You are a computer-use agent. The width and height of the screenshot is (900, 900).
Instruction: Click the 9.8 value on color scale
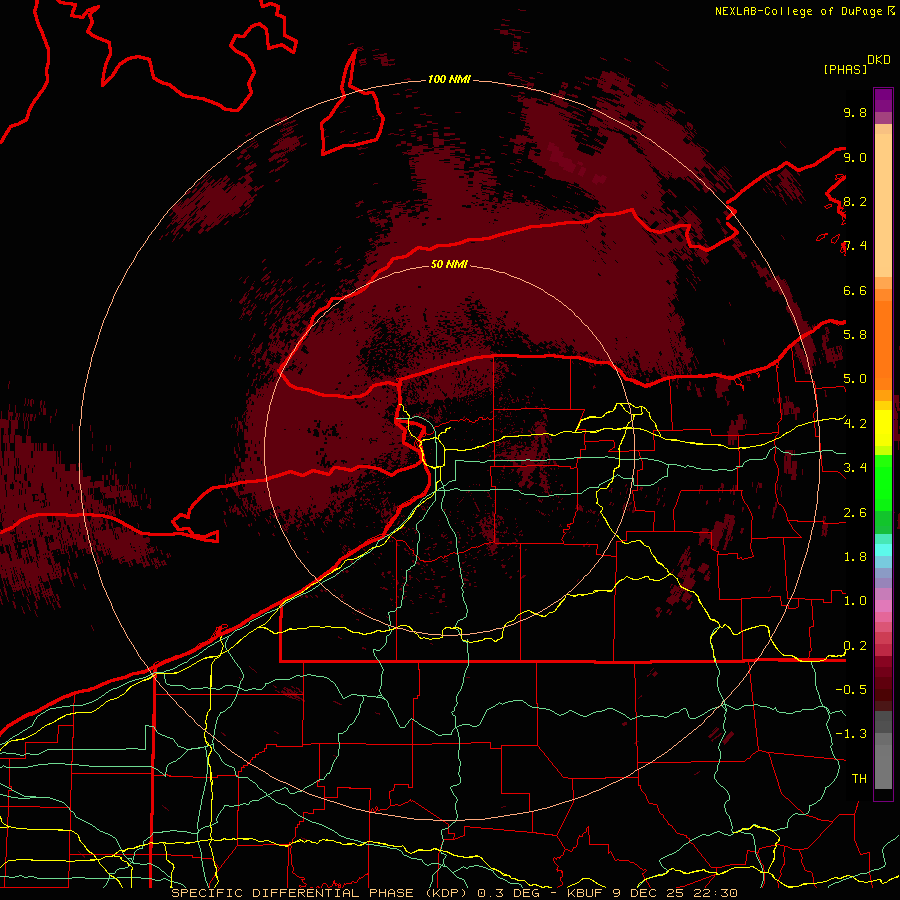tap(855, 112)
